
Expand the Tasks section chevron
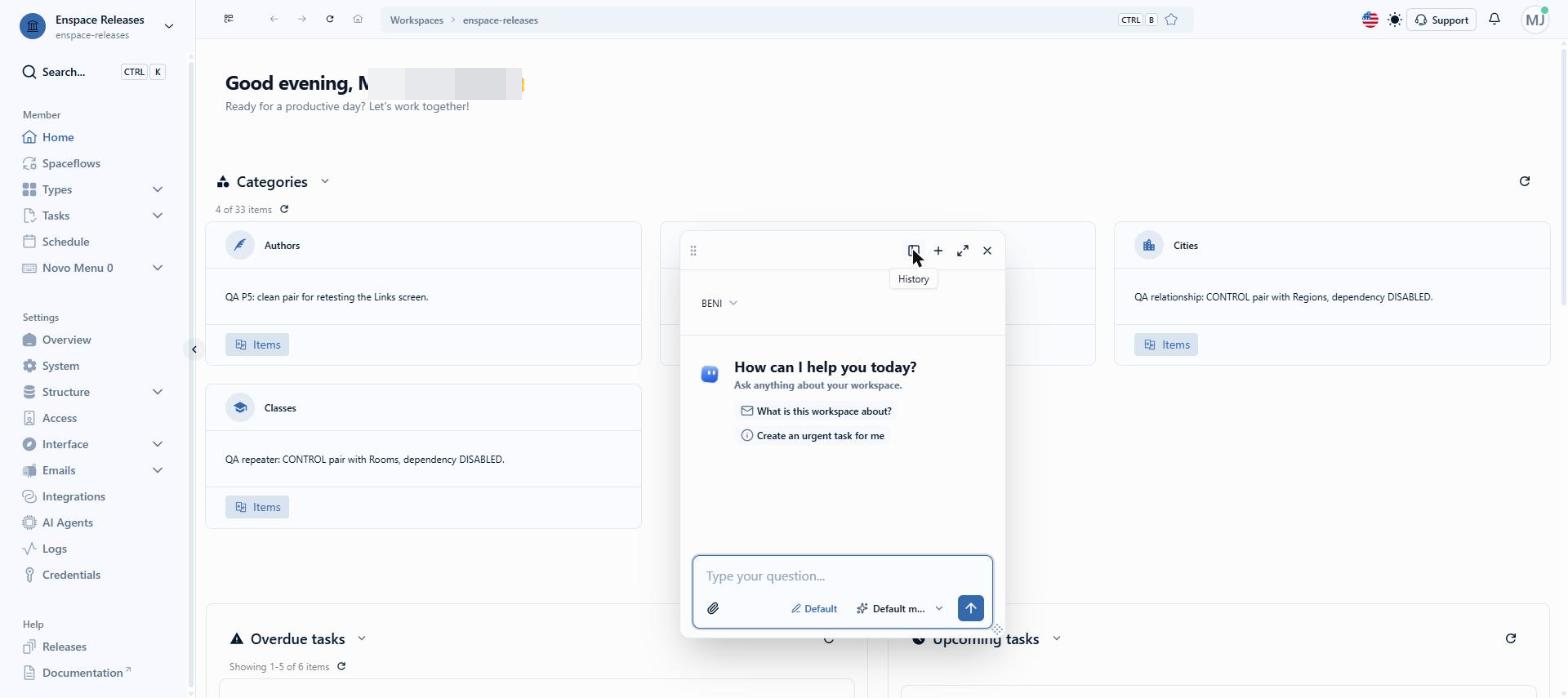[x=157, y=215]
